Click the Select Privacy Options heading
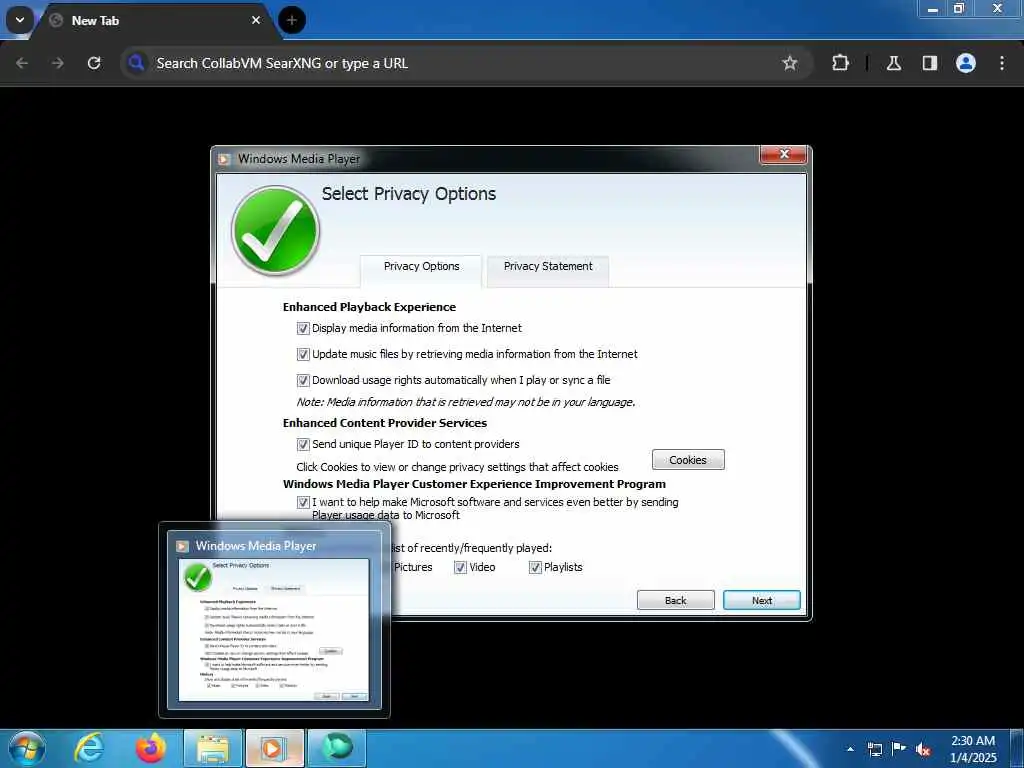This screenshot has height=768, width=1024. (409, 194)
